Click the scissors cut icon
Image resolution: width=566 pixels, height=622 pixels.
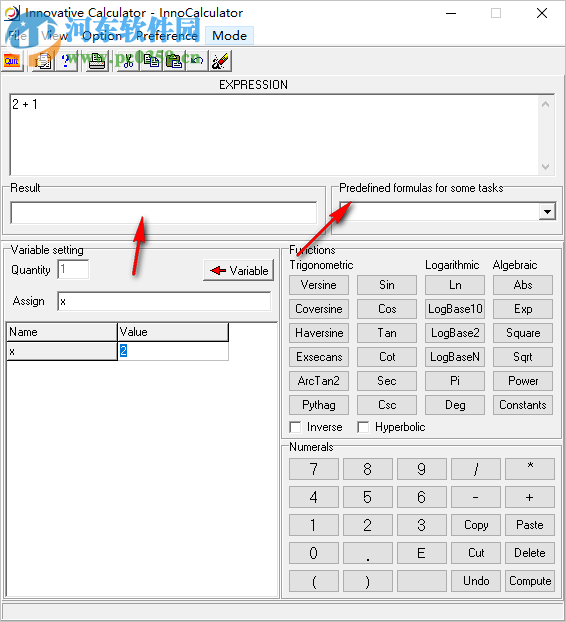[128, 61]
